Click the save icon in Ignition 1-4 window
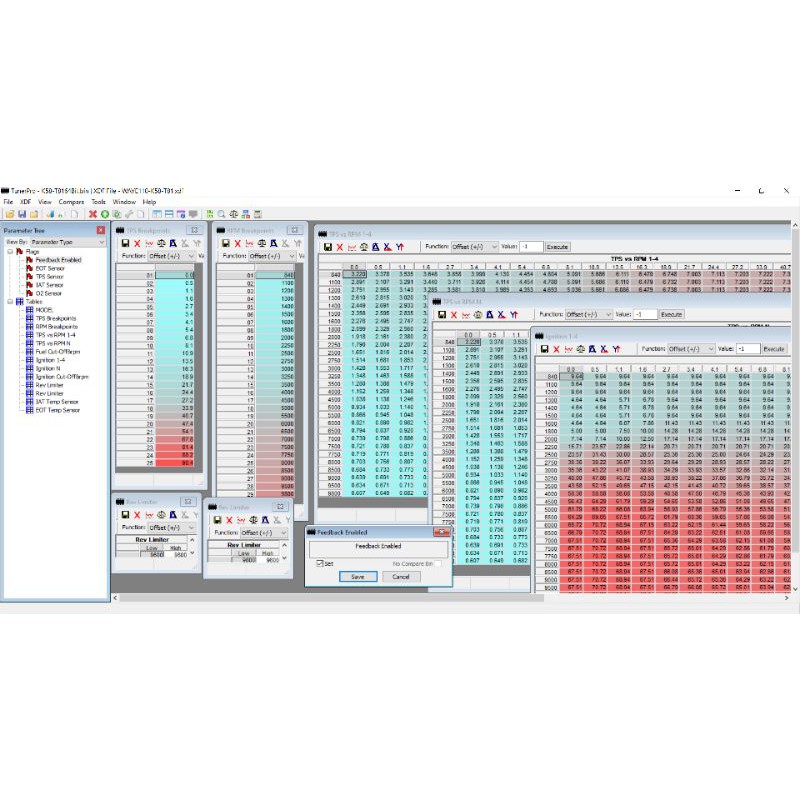Screen dimensions: 800x800 tap(541, 349)
